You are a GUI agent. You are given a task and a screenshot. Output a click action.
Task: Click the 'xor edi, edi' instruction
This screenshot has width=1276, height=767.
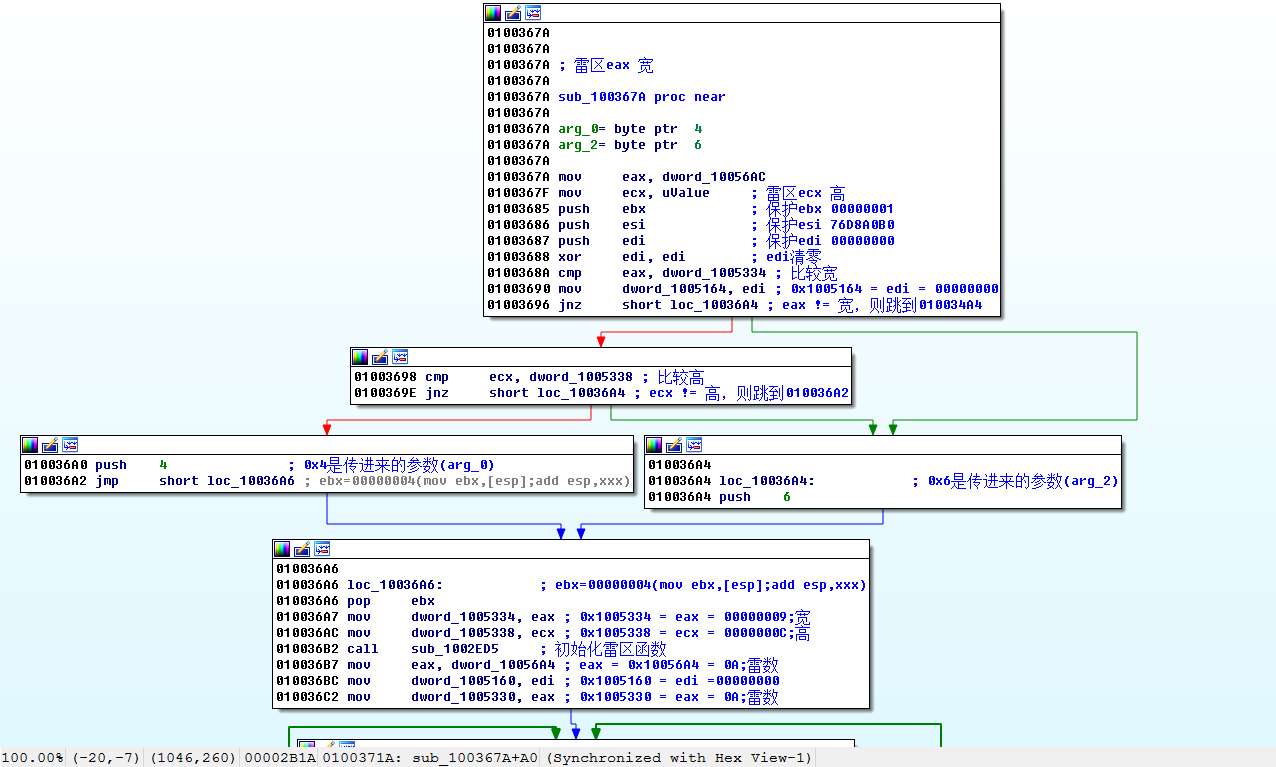tap(622, 257)
